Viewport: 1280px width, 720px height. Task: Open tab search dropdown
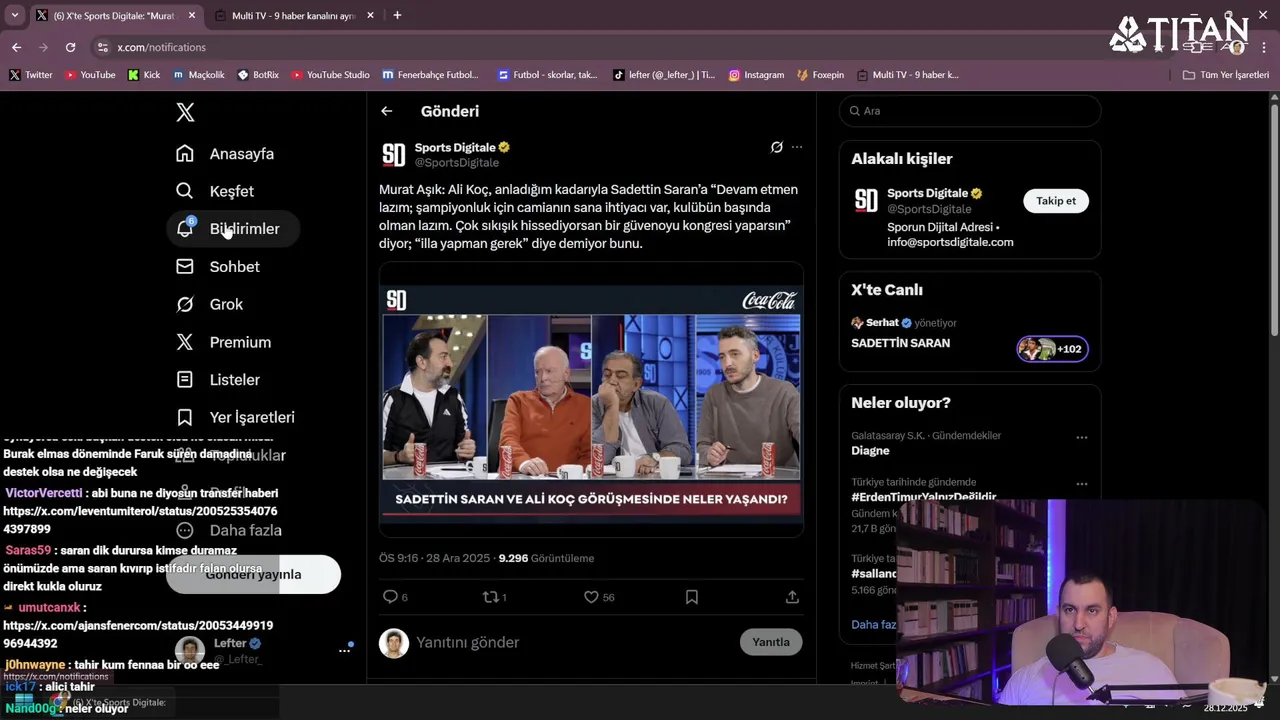pos(14,15)
